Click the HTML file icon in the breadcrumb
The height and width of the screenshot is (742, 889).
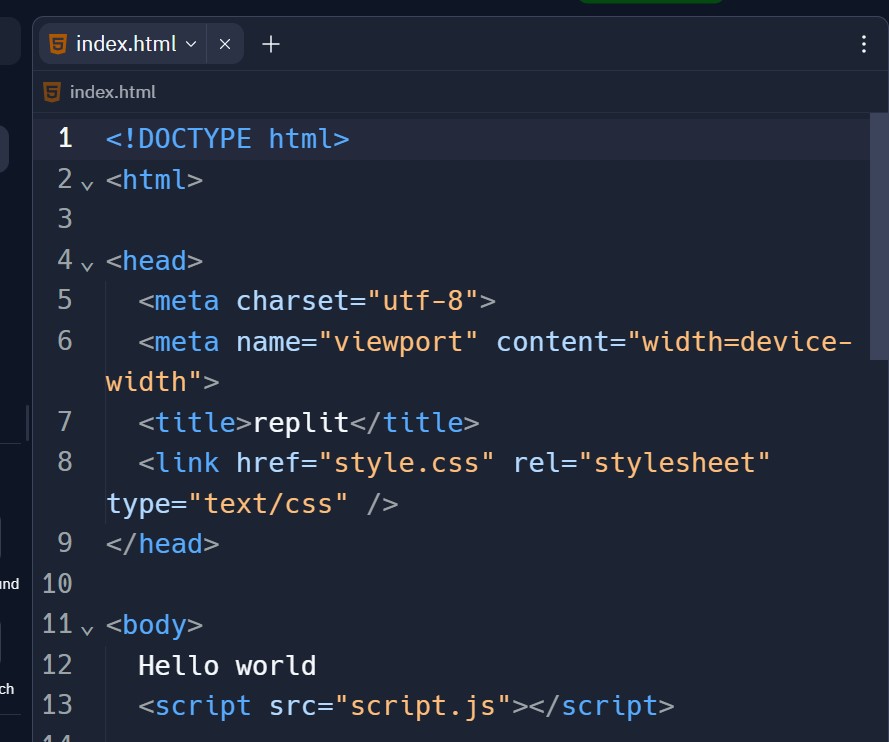[52, 92]
